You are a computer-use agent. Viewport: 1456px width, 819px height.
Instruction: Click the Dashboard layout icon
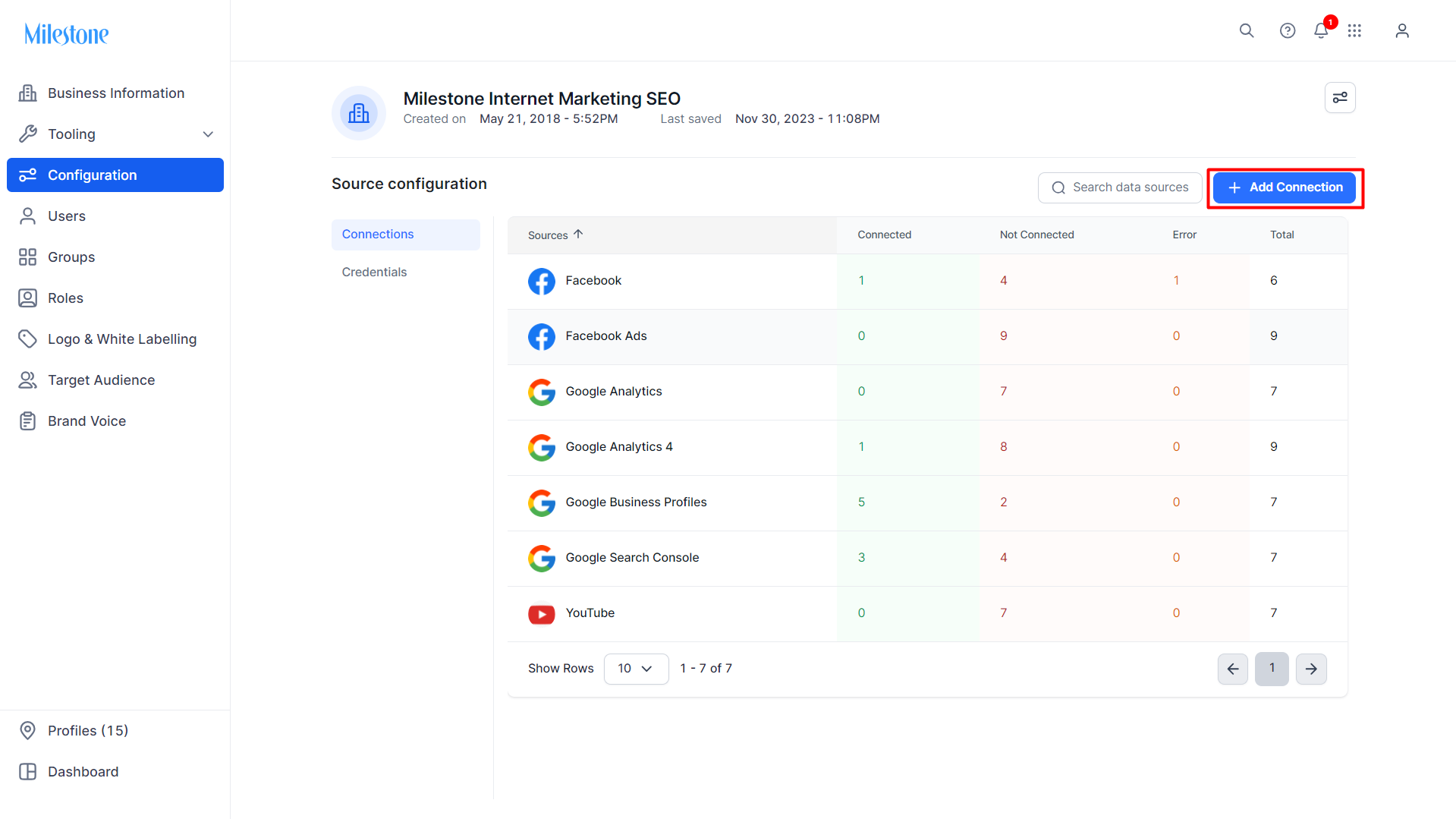(x=28, y=772)
